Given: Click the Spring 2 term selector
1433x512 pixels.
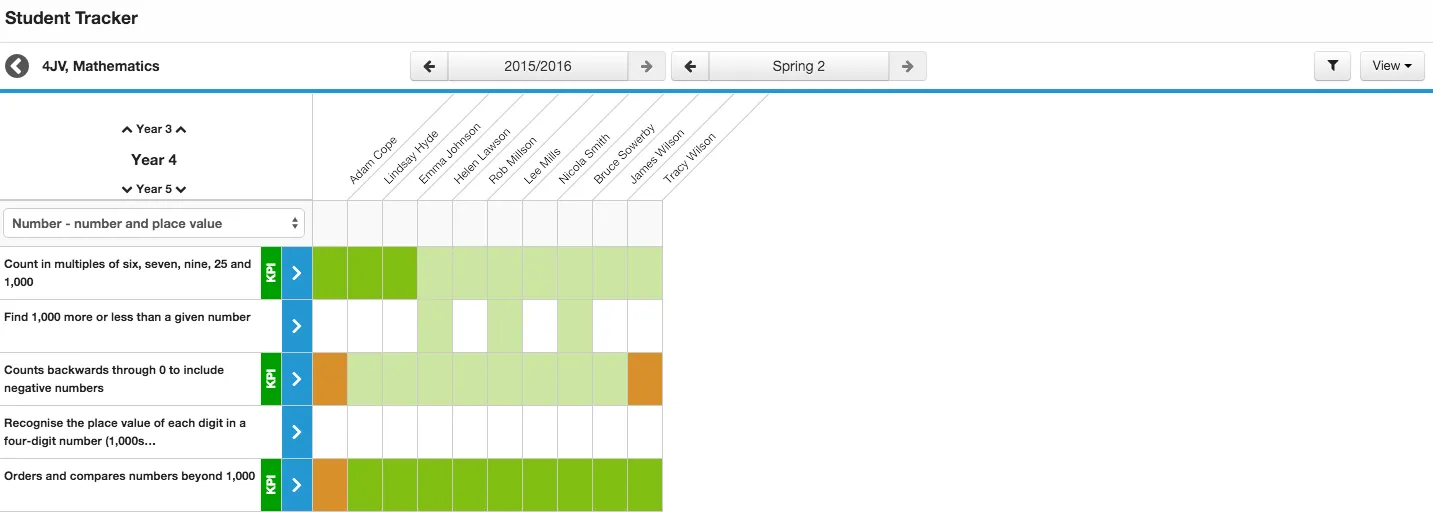Looking at the screenshot, I should (799, 66).
